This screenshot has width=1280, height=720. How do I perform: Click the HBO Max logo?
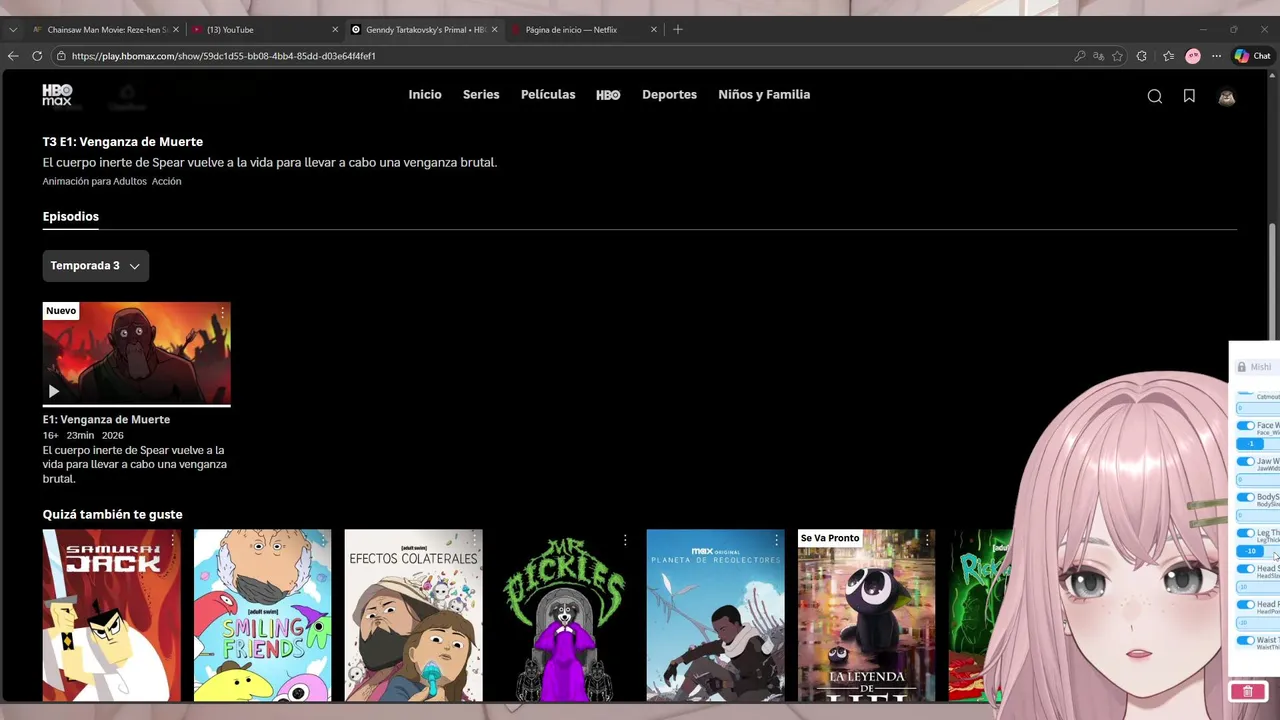[x=57, y=95]
